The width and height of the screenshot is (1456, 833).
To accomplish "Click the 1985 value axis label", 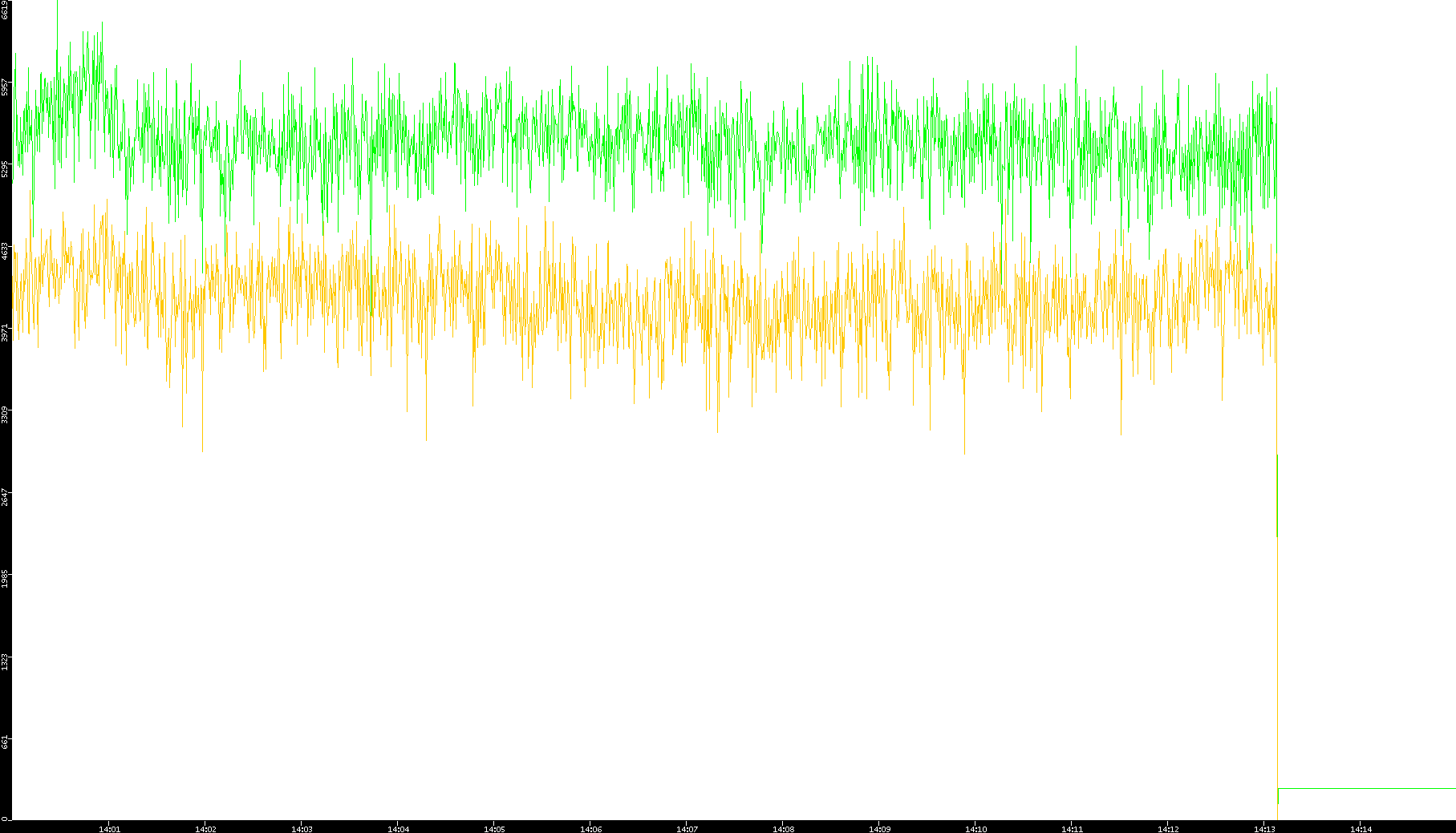I will click(x=5, y=579).
